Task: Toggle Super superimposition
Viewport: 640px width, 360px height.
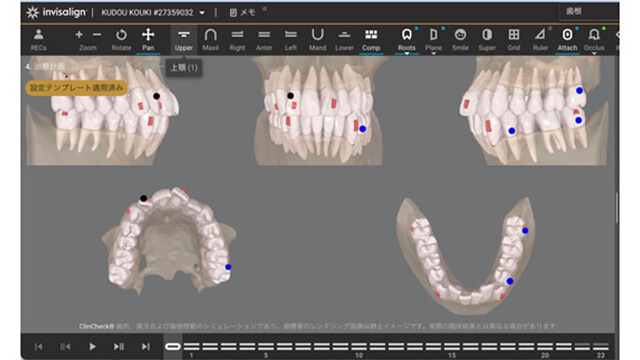Action: click(x=487, y=40)
